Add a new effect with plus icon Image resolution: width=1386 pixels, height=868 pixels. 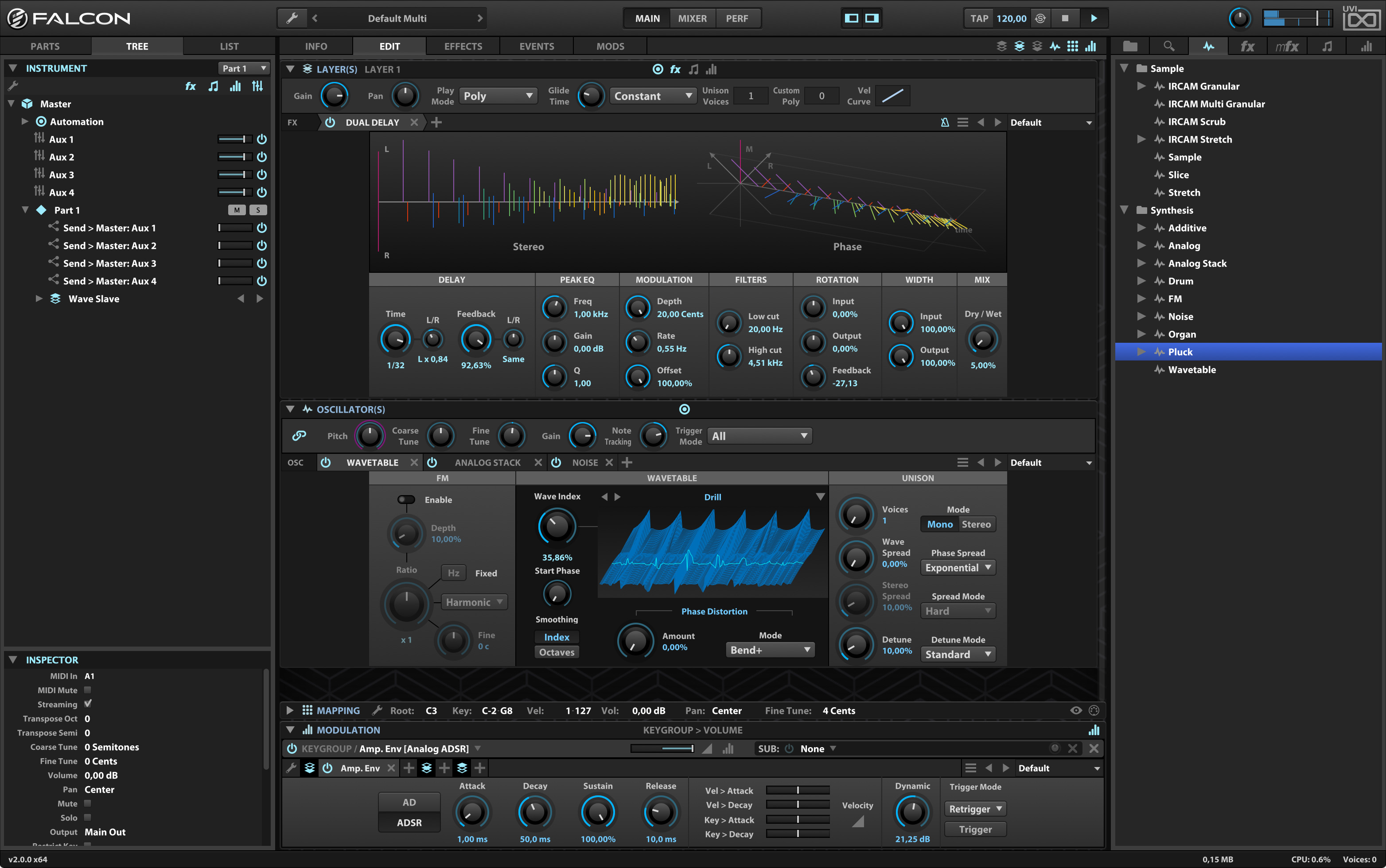[436, 122]
